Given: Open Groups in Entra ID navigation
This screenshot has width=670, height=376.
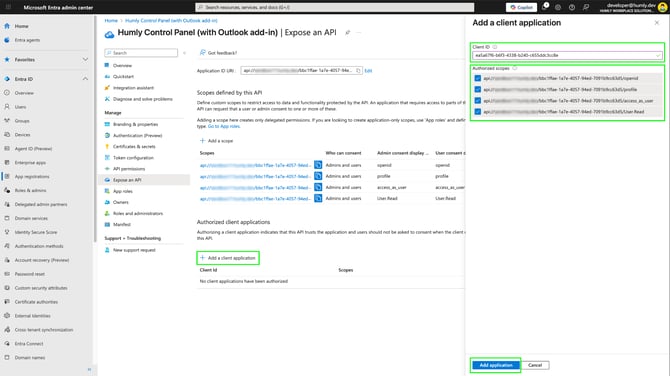Looking at the screenshot, I should [x=22, y=121].
